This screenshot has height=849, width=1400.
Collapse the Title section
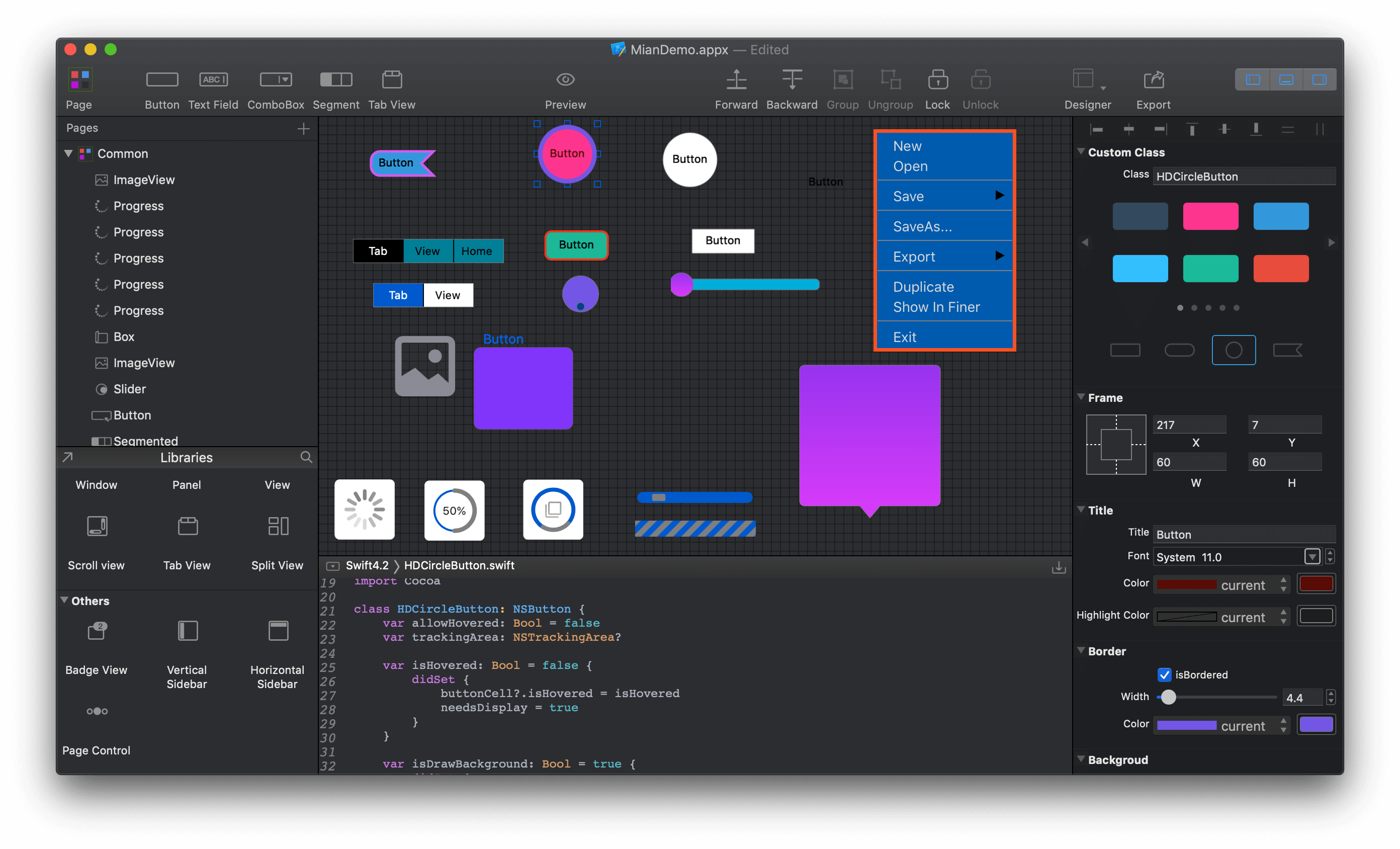point(1081,510)
